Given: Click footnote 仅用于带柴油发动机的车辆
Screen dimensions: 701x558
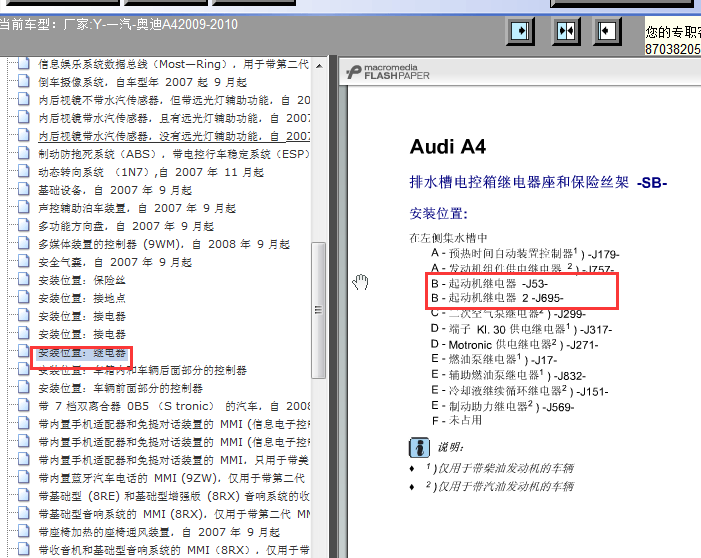Looking at the screenshot, I should click(500, 468).
